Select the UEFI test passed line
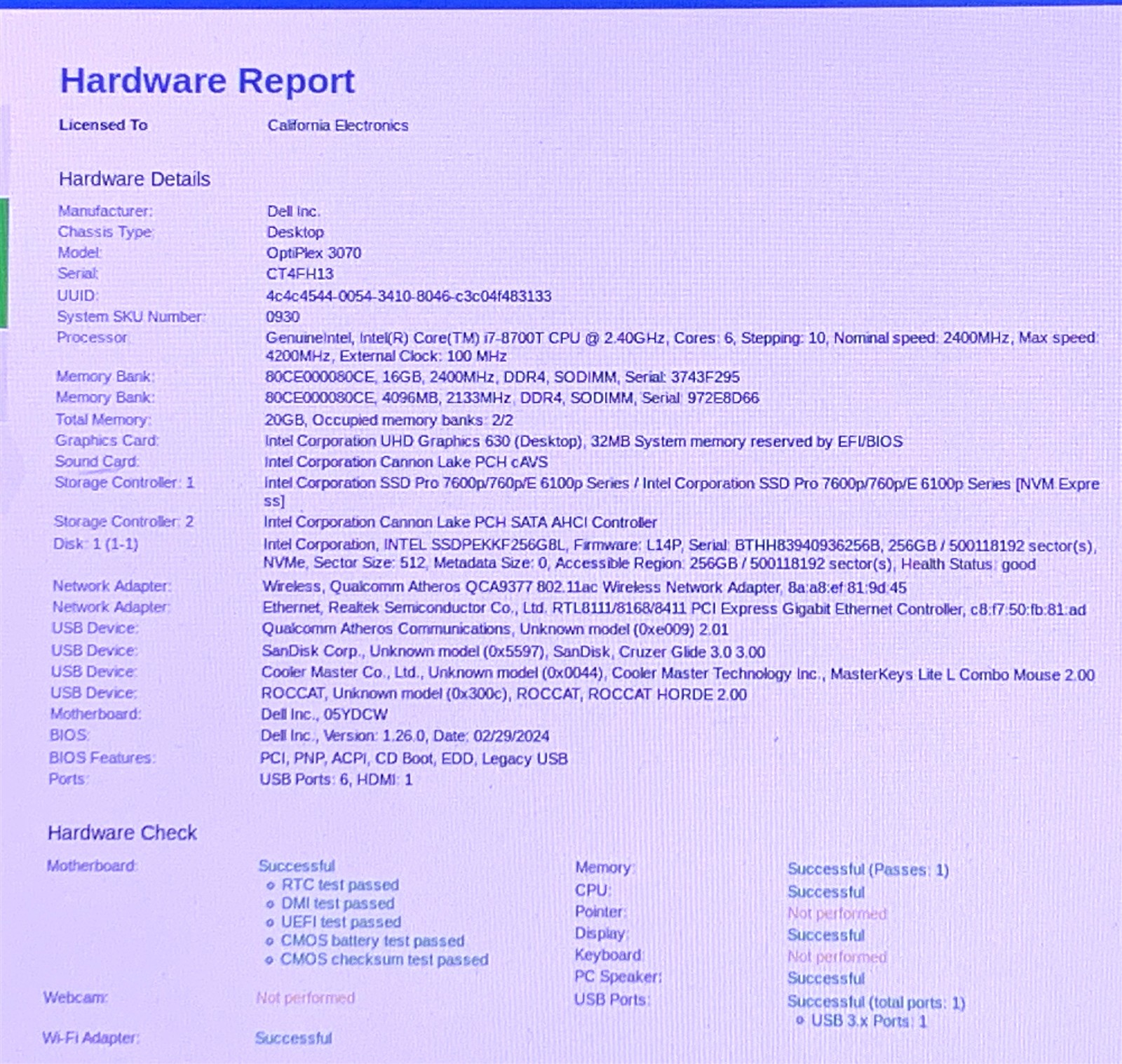The width and height of the screenshot is (1122, 1064). [x=341, y=922]
